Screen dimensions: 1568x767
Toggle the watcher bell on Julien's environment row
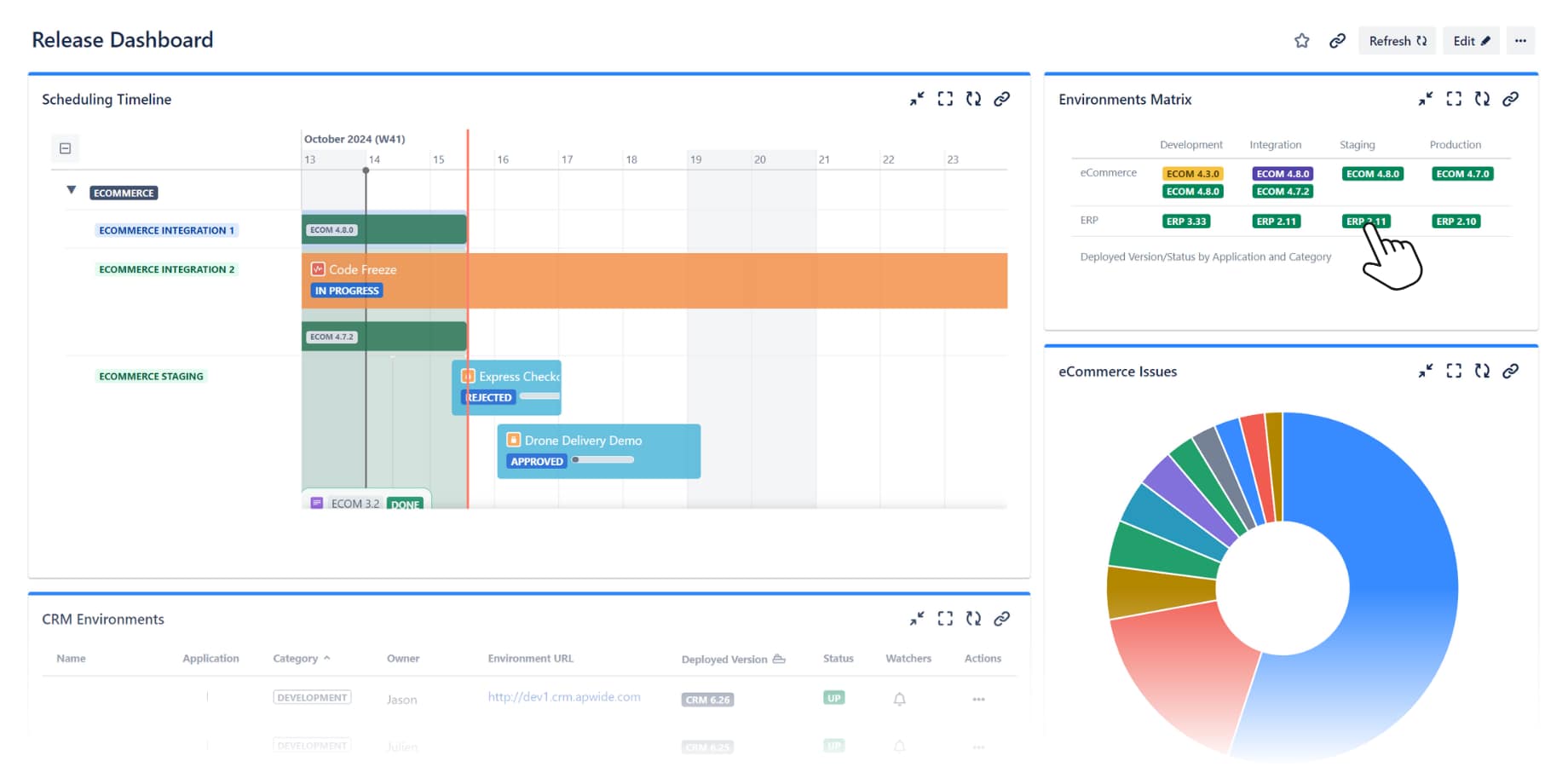pos(899,746)
